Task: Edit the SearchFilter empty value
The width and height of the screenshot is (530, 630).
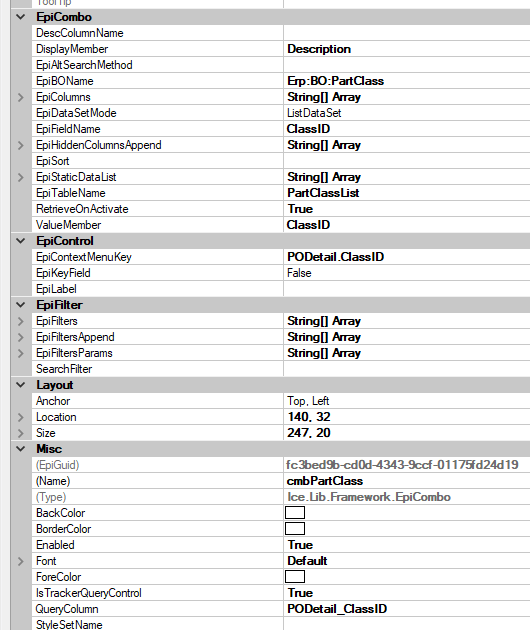Action: 407,369
